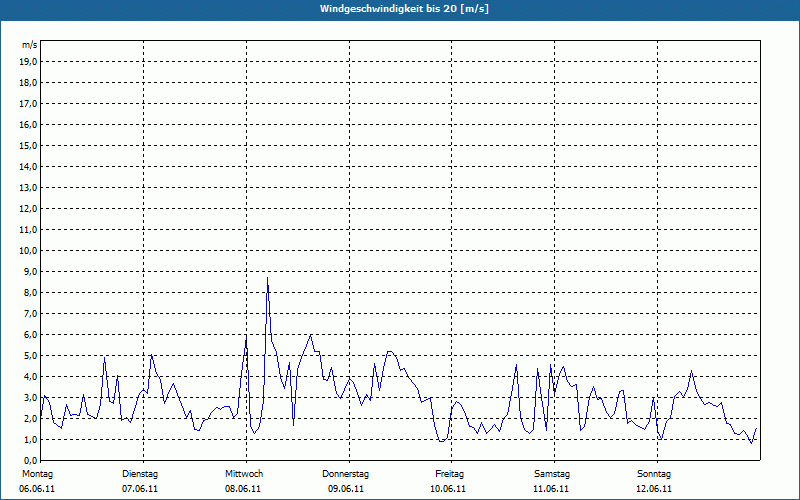Select the 8,0 axis value

[30, 293]
